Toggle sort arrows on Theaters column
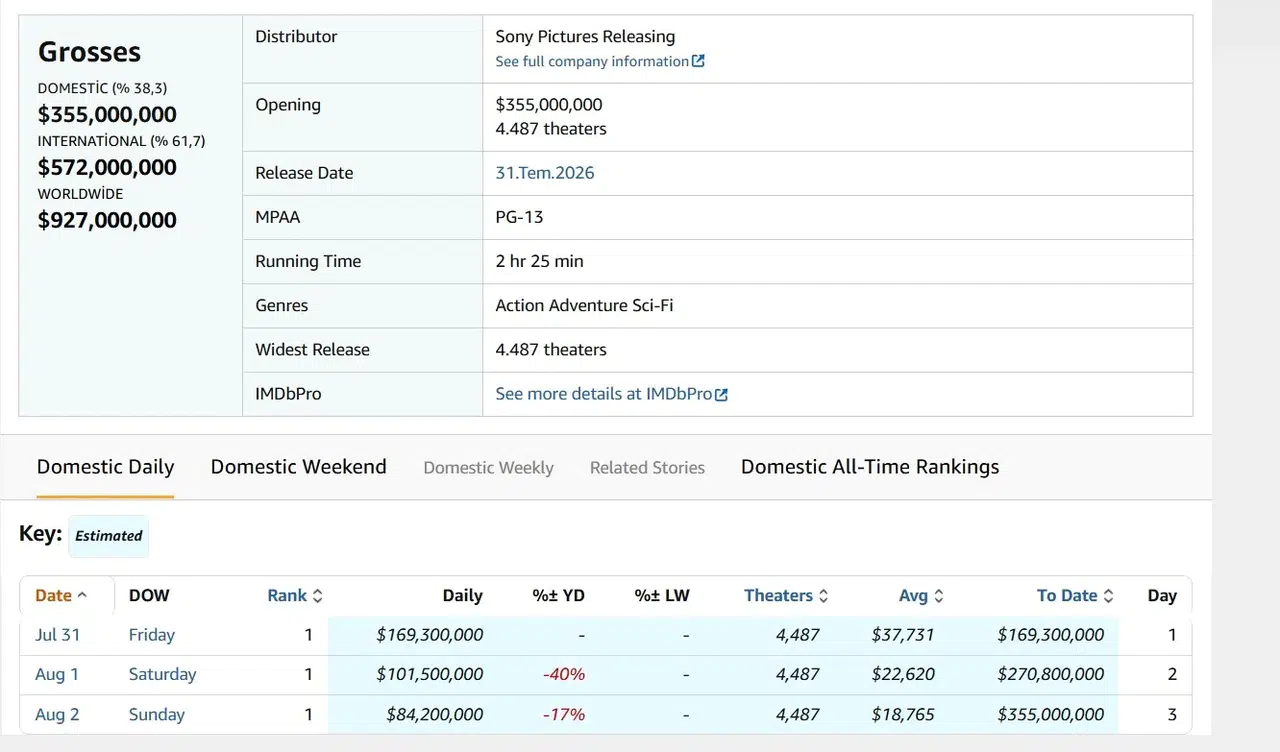This screenshot has width=1280, height=752. tap(823, 596)
